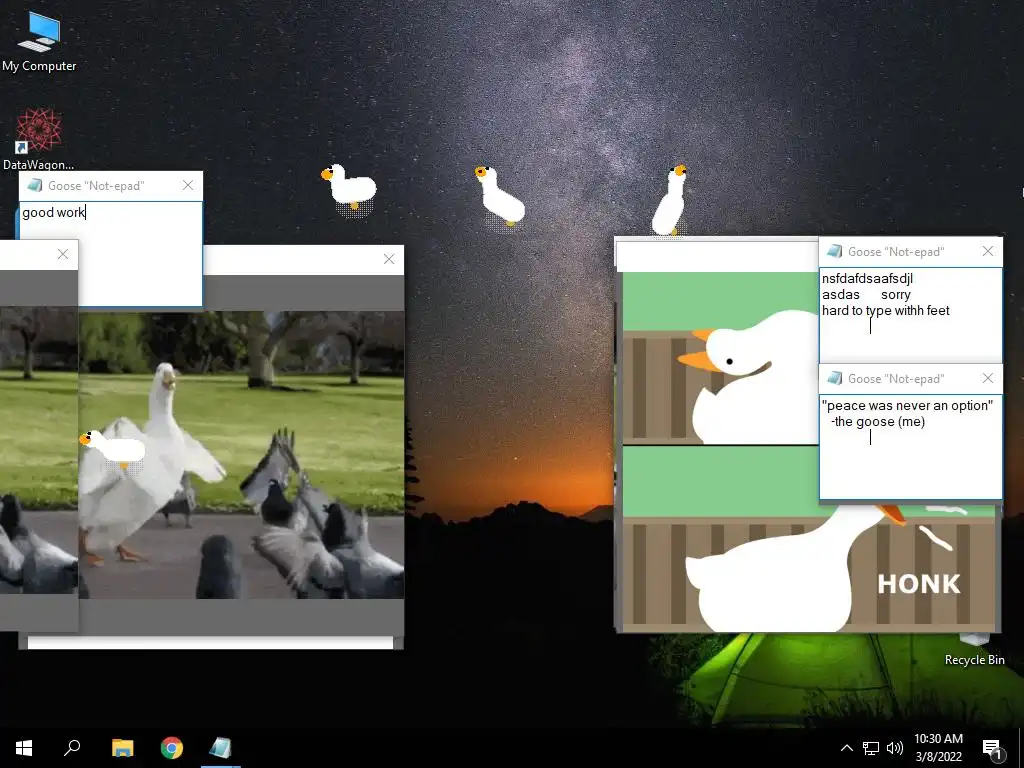This screenshot has height=768, width=1024.
Task: Click the middle goose on the desktop
Action: (500, 196)
